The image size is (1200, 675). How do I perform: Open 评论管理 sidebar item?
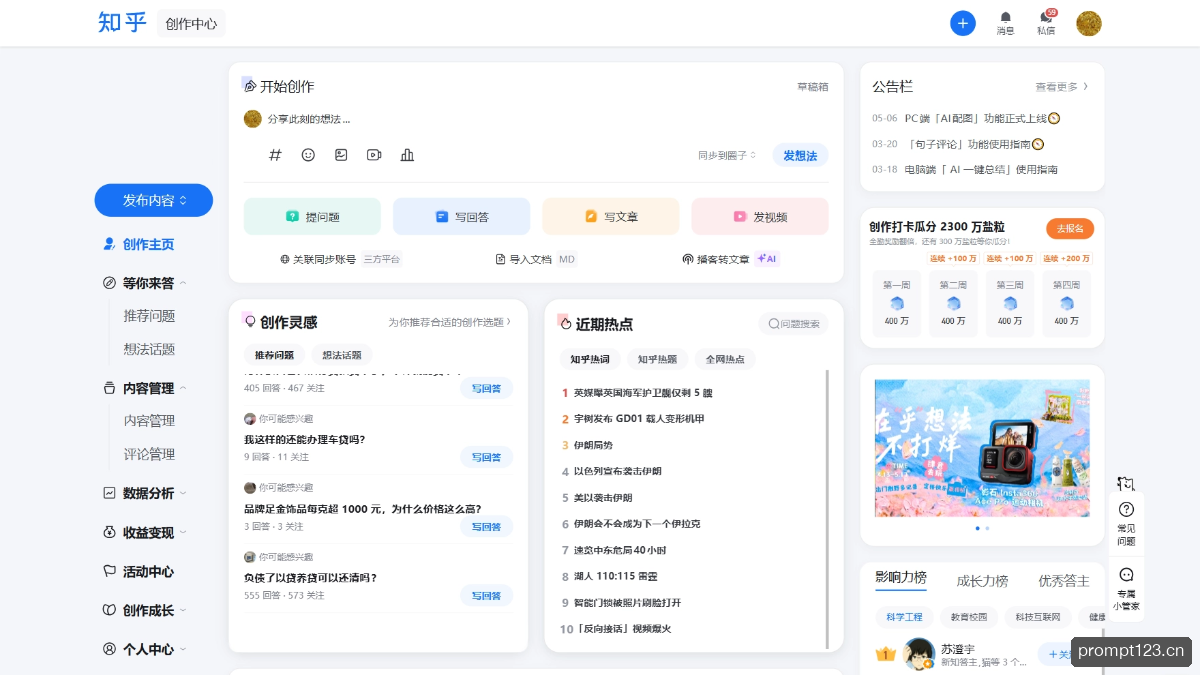click(x=149, y=454)
